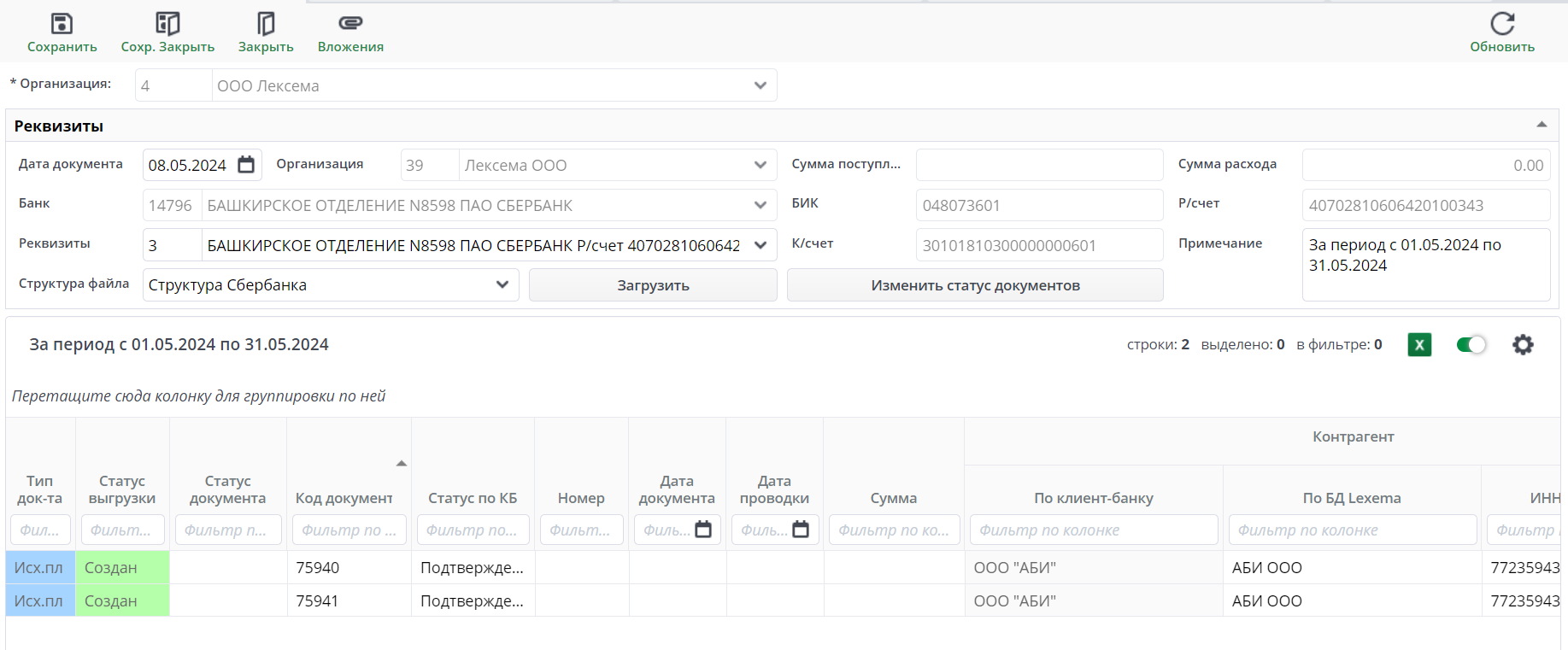Open calendar in Дата проводки filter
1568x650 pixels.
(801, 530)
